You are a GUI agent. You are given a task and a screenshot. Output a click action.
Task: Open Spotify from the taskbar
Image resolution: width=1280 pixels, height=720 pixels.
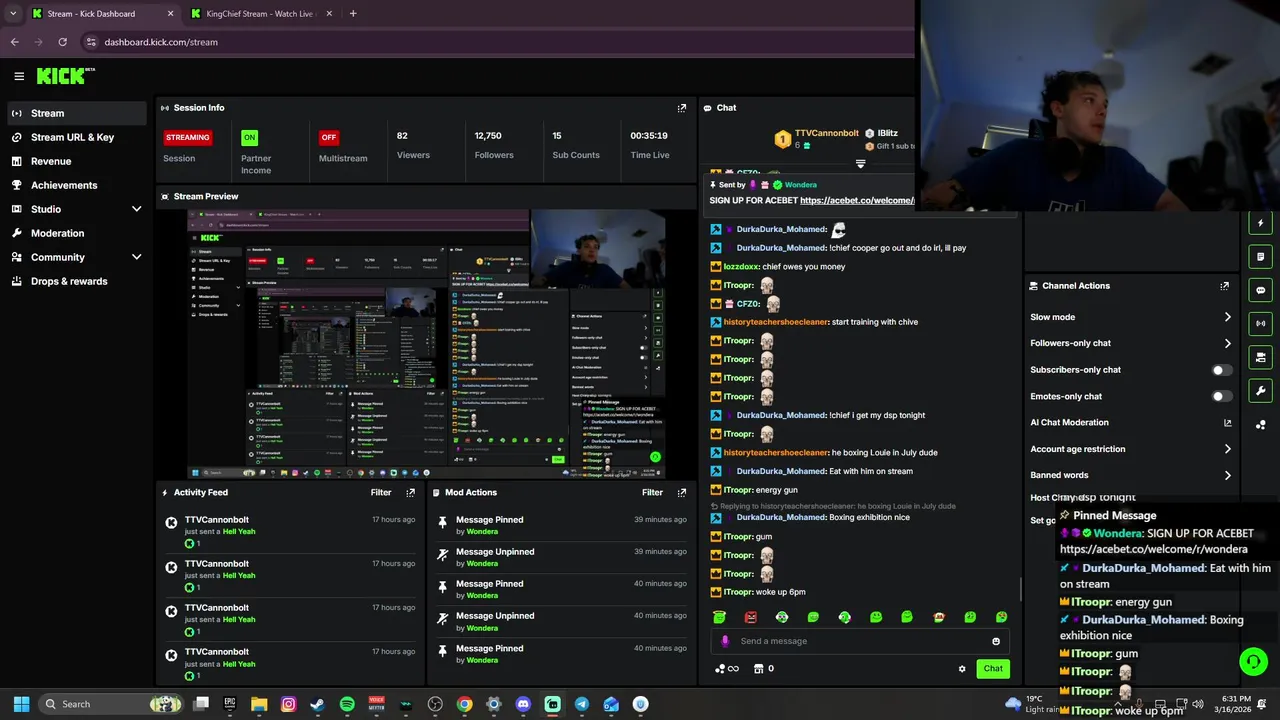tap(347, 704)
